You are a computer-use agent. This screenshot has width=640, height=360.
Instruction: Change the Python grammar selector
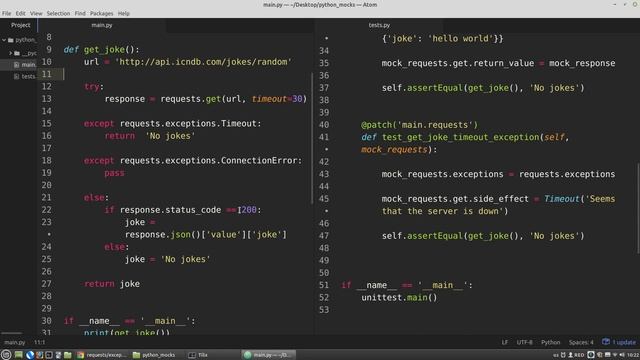click(551, 342)
